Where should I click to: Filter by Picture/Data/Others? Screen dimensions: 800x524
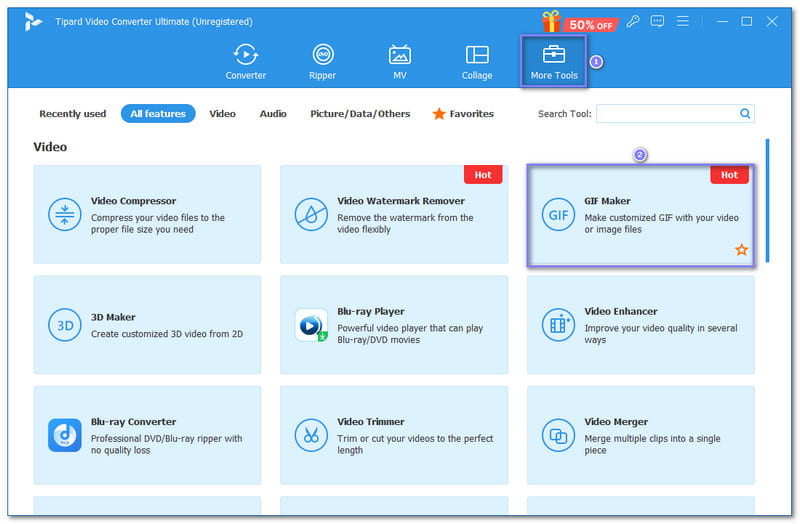(x=360, y=113)
